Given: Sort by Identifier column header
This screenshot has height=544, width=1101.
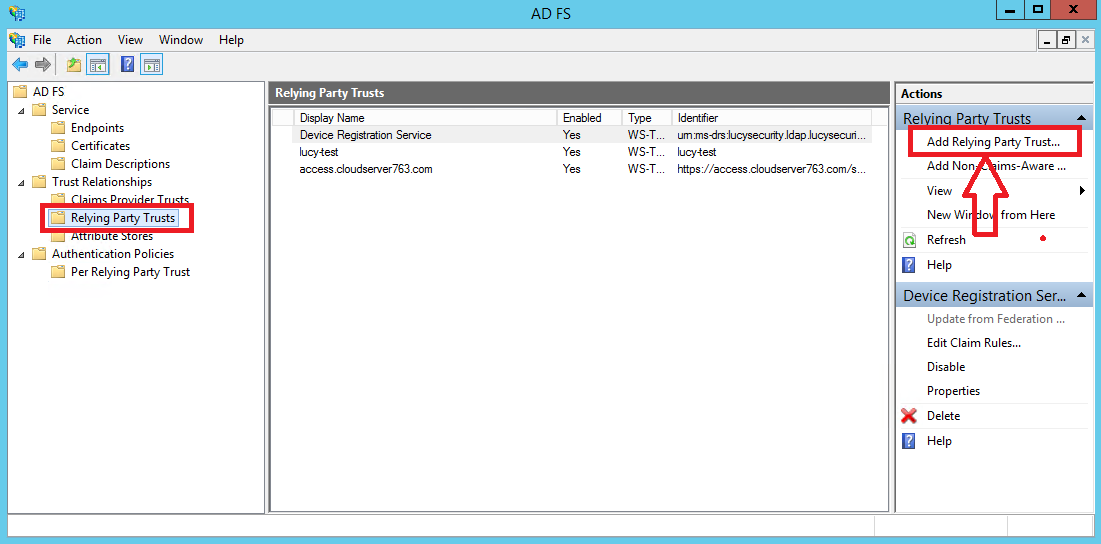Looking at the screenshot, I should [x=771, y=118].
